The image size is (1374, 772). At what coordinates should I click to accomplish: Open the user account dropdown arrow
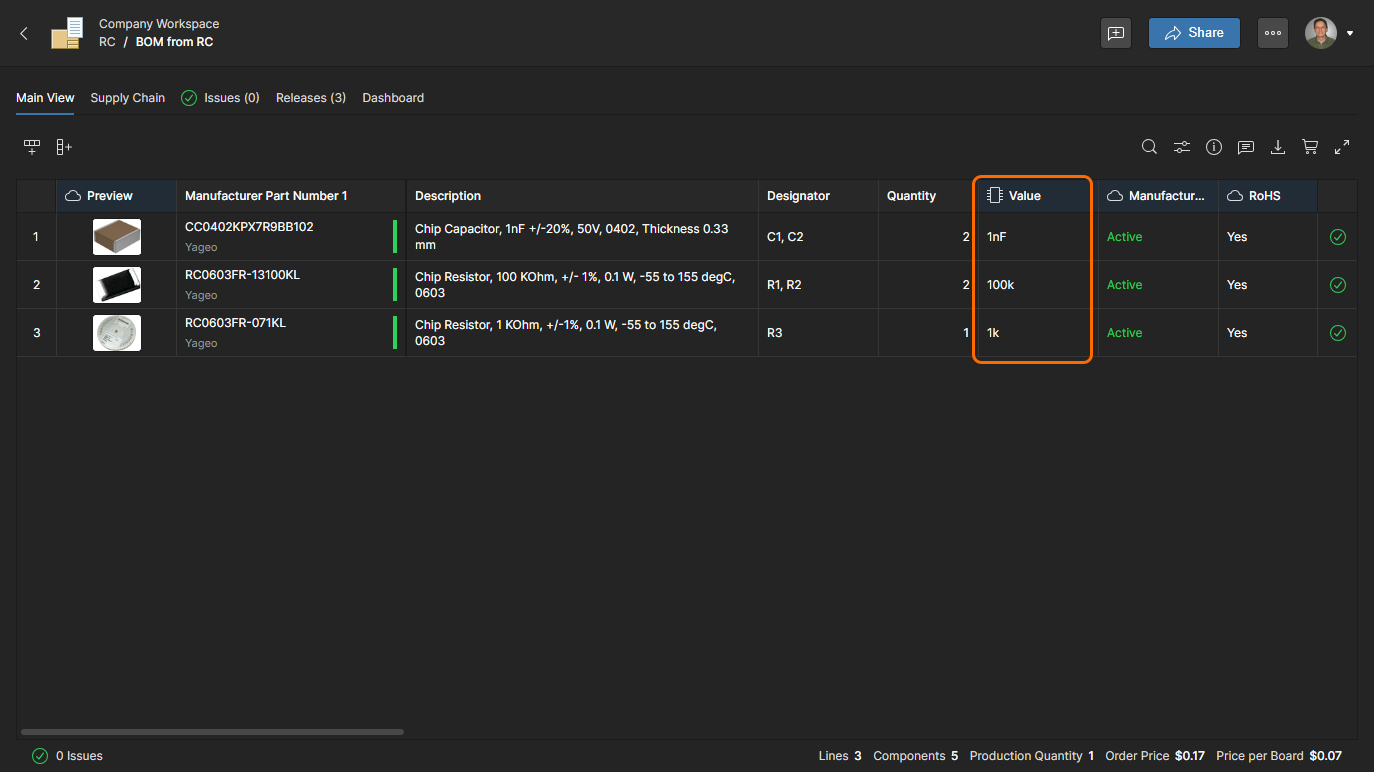pos(1350,33)
